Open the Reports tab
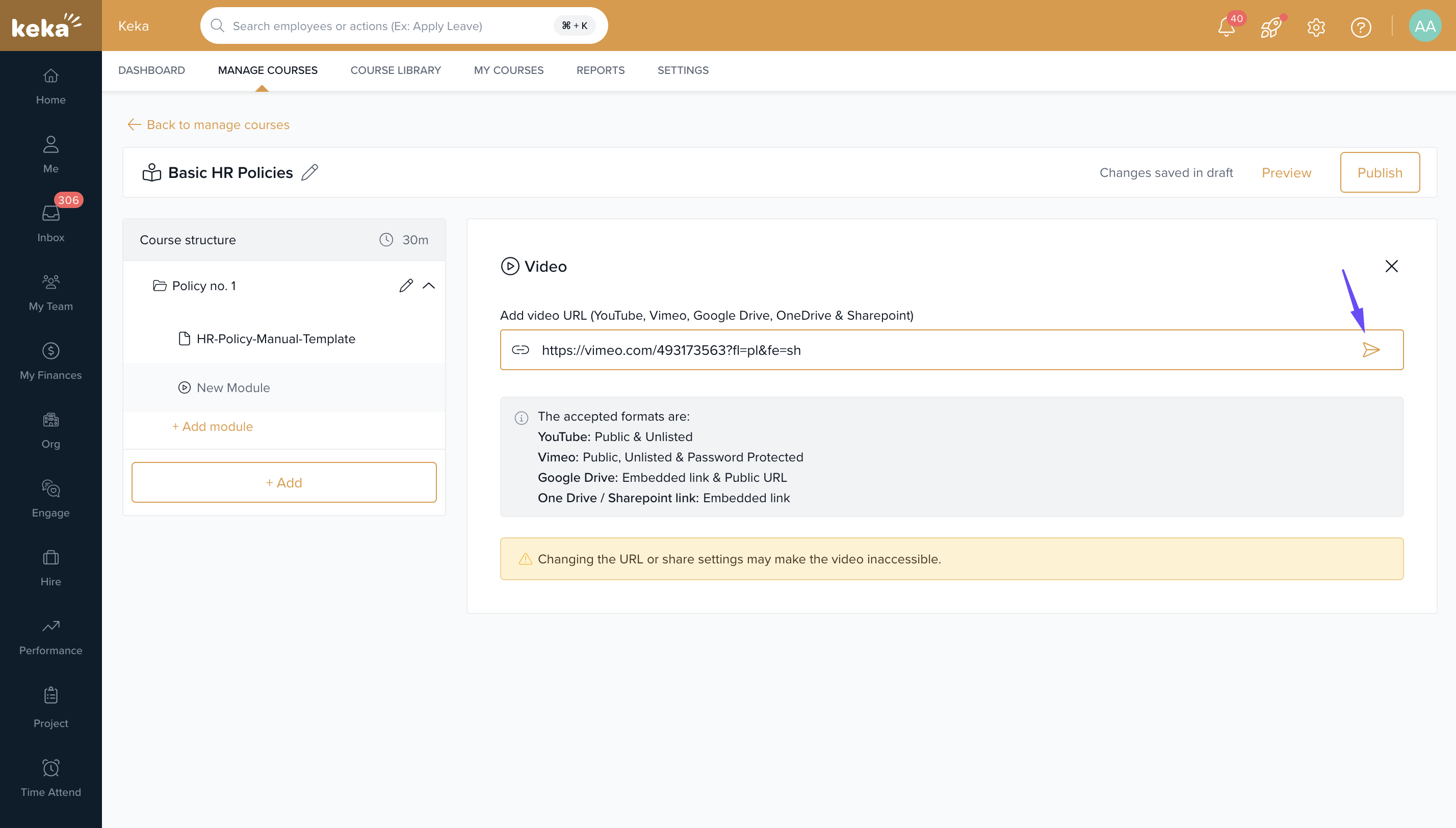This screenshot has height=828, width=1456. tap(600, 70)
